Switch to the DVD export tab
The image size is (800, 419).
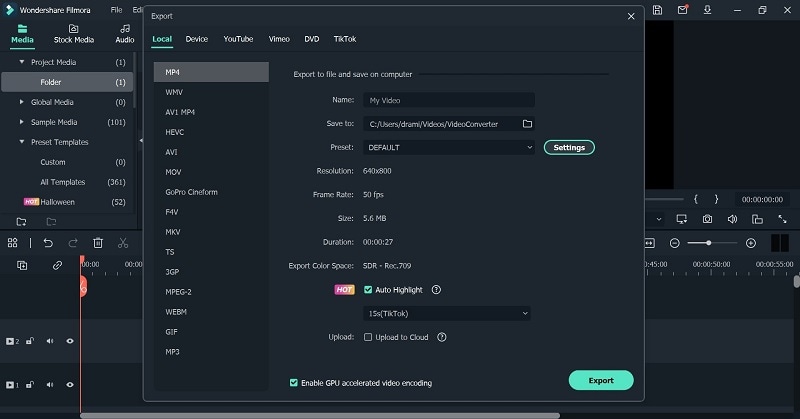point(312,39)
